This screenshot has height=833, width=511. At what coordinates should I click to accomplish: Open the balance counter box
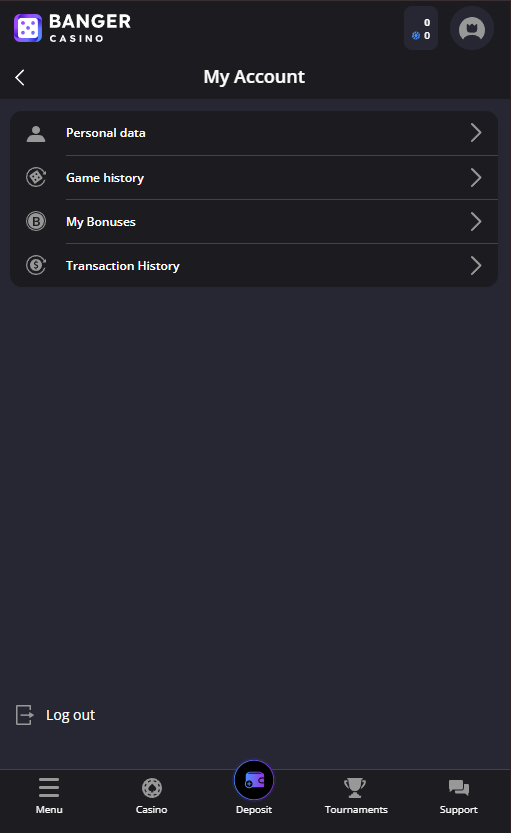pyautogui.click(x=421, y=28)
